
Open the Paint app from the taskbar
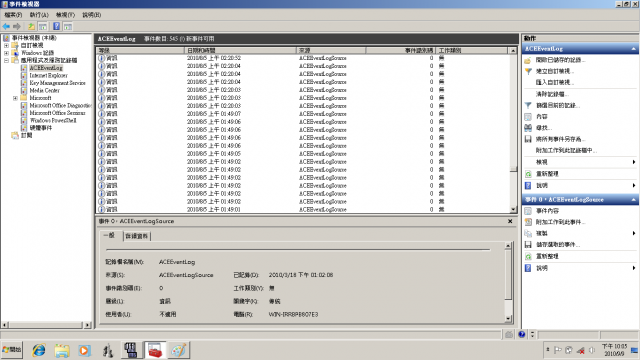tap(178, 350)
